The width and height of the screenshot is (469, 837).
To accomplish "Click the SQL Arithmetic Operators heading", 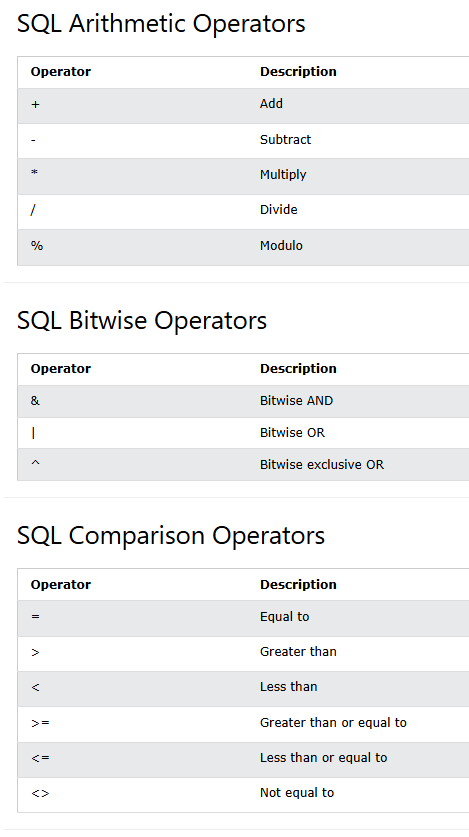I will (161, 24).
